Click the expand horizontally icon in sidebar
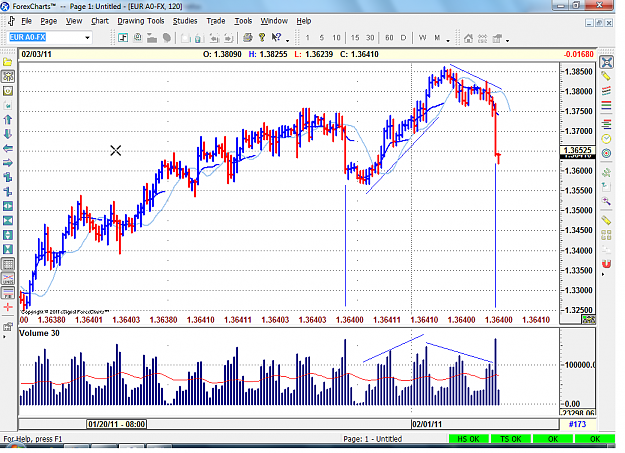The width and height of the screenshot is (625, 453). tap(8, 206)
